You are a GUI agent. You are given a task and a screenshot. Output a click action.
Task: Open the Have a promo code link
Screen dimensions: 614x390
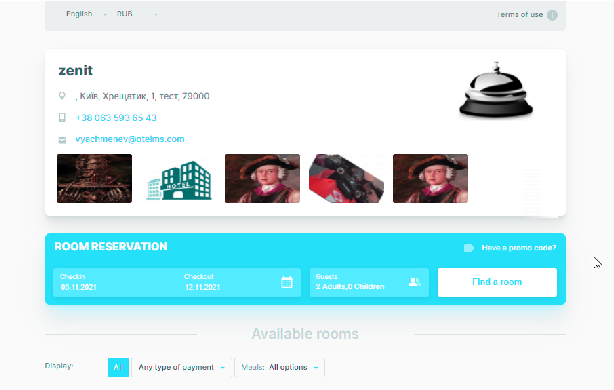[x=518, y=248]
